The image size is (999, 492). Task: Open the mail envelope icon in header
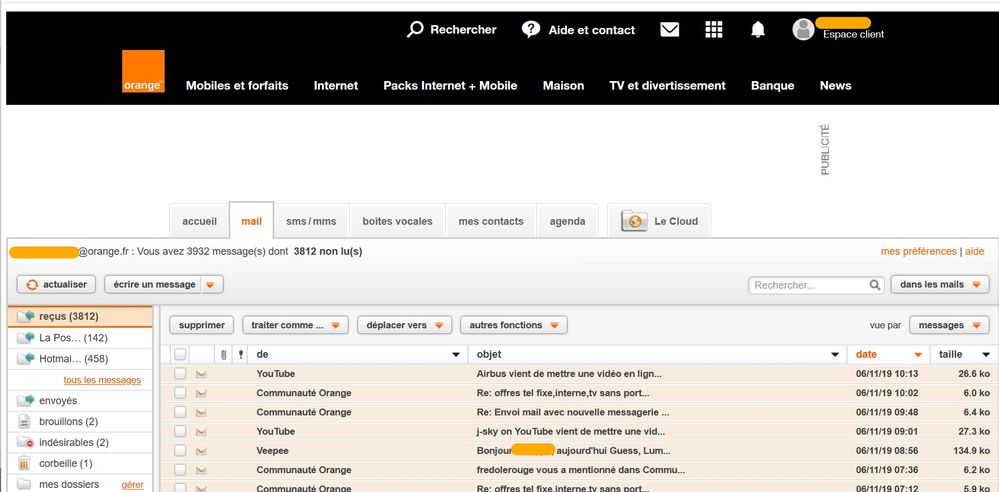pyautogui.click(x=670, y=29)
